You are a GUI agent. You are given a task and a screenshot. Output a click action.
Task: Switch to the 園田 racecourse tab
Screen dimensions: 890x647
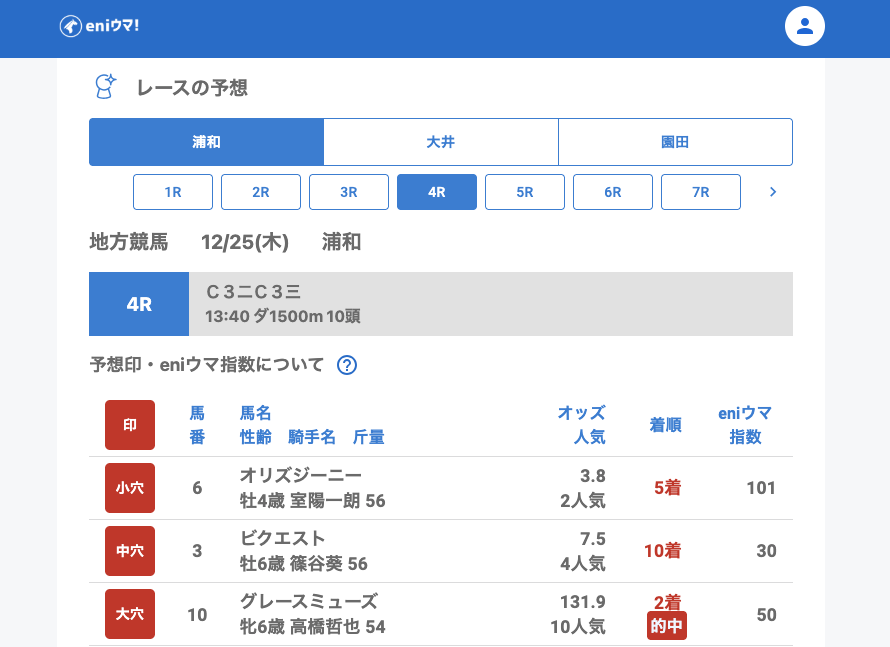point(675,142)
